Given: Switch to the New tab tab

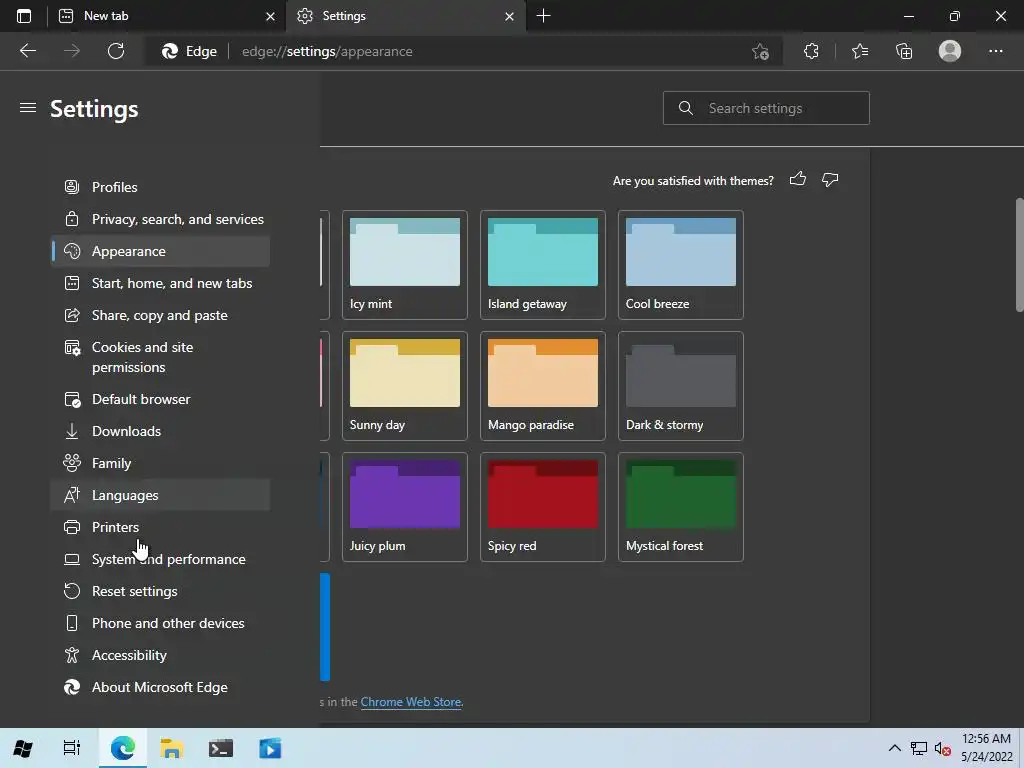Looking at the screenshot, I should [x=166, y=16].
